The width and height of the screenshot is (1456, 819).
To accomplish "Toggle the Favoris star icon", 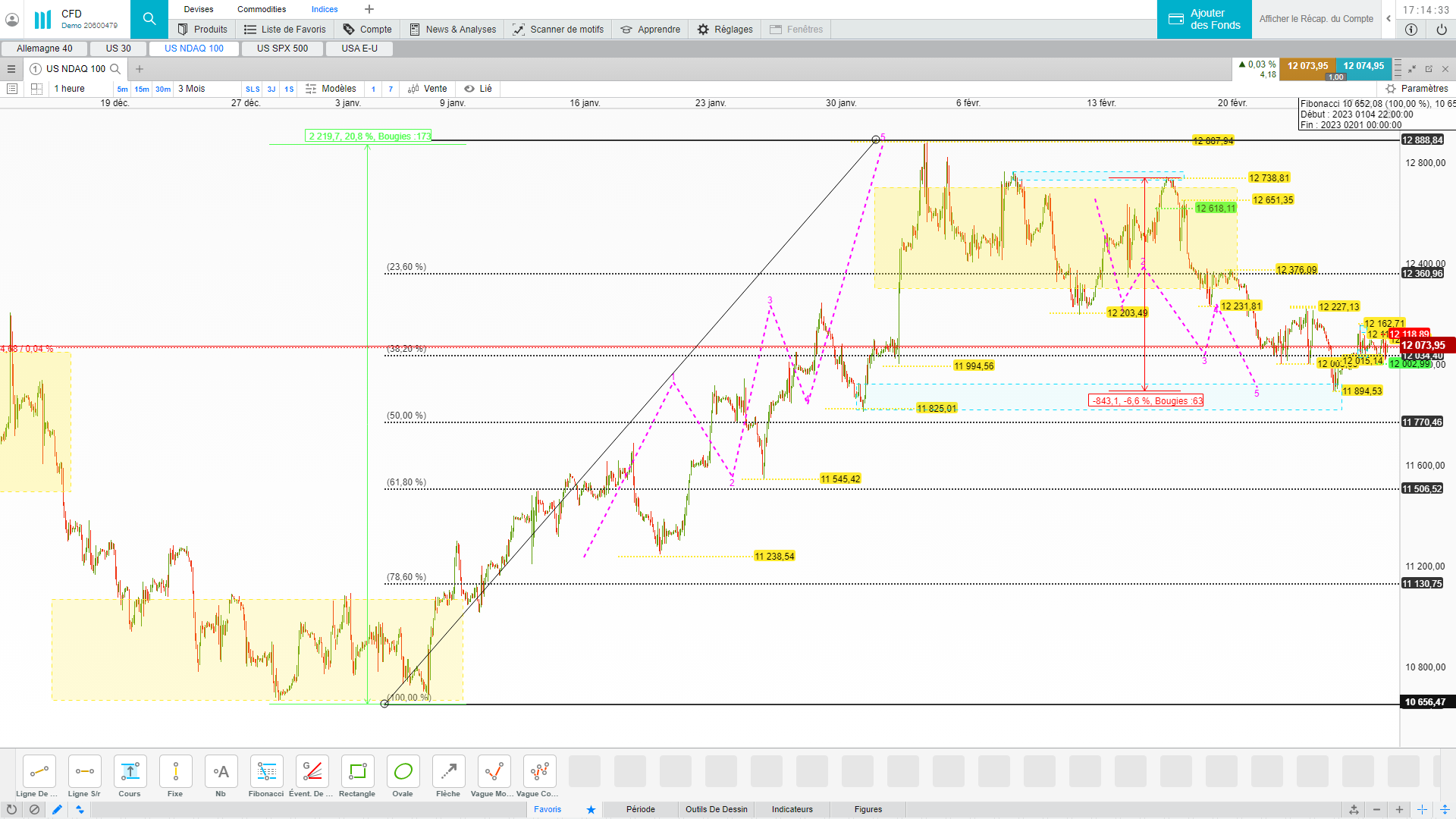I will coord(591,809).
